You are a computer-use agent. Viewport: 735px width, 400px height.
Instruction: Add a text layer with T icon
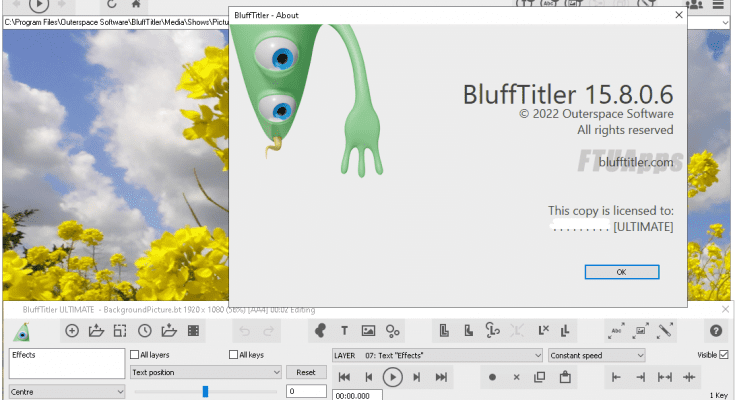point(344,331)
